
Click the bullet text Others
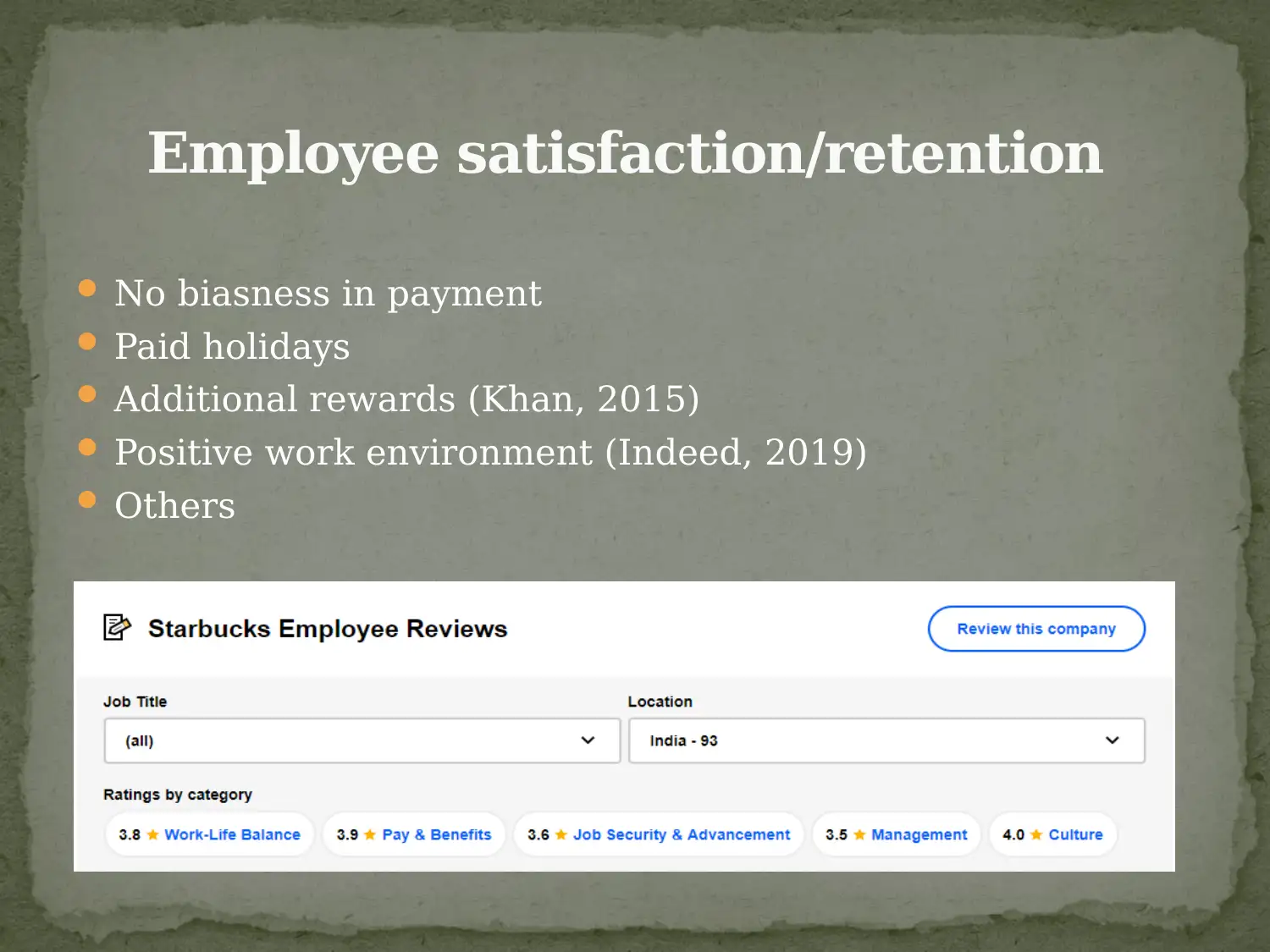174,506
